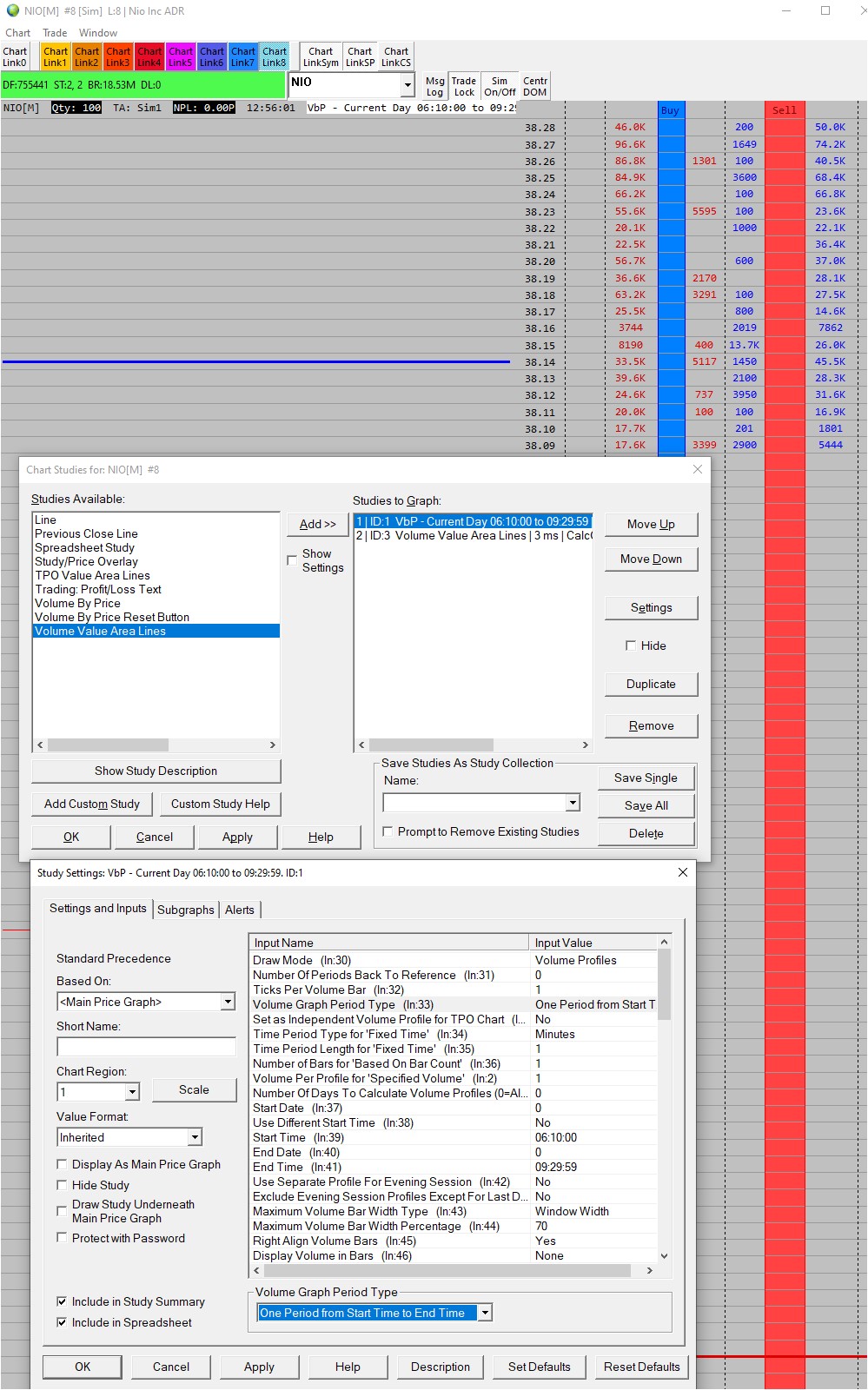868x1390 pixels.
Task: Toggle Show Settings checkbox
Action: (x=292, y=560)
